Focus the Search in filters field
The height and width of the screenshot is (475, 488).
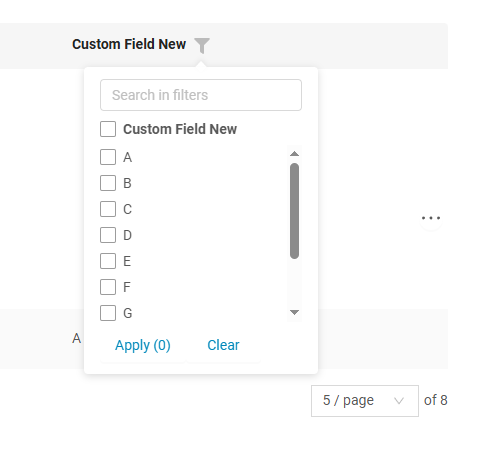[x=201, y=95]
